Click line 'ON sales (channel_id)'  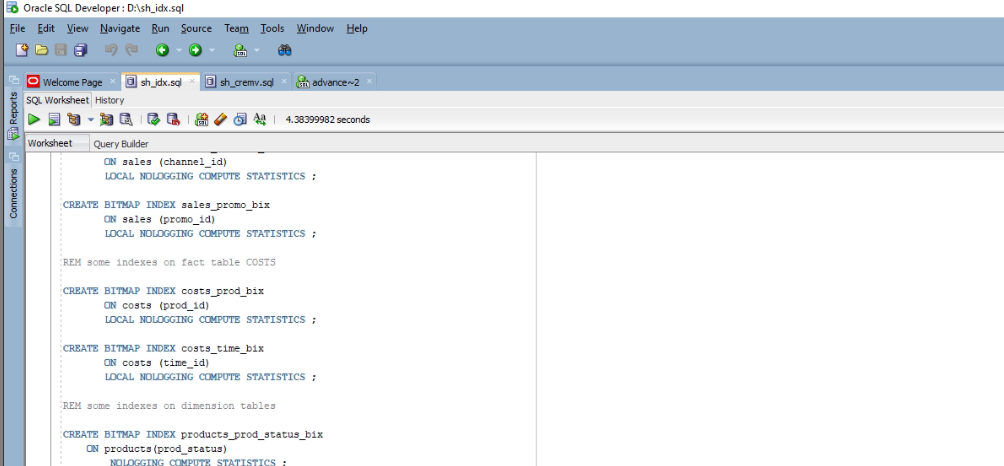tap(165, 162)
